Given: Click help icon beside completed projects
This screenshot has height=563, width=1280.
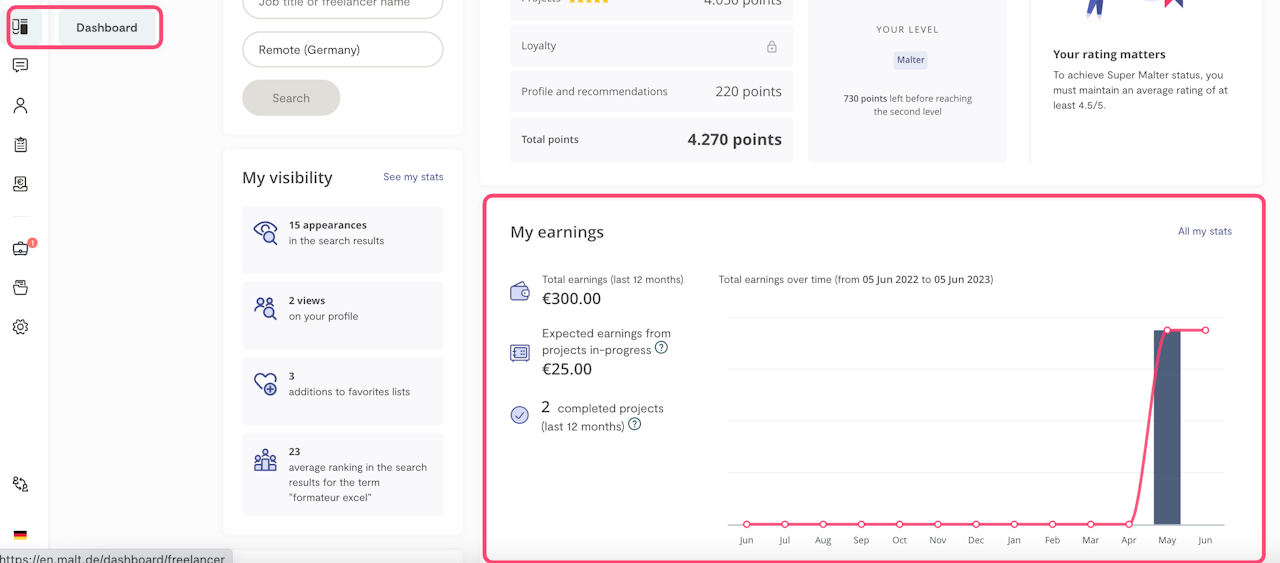Looking at the screenshot, I should [634, 424].
